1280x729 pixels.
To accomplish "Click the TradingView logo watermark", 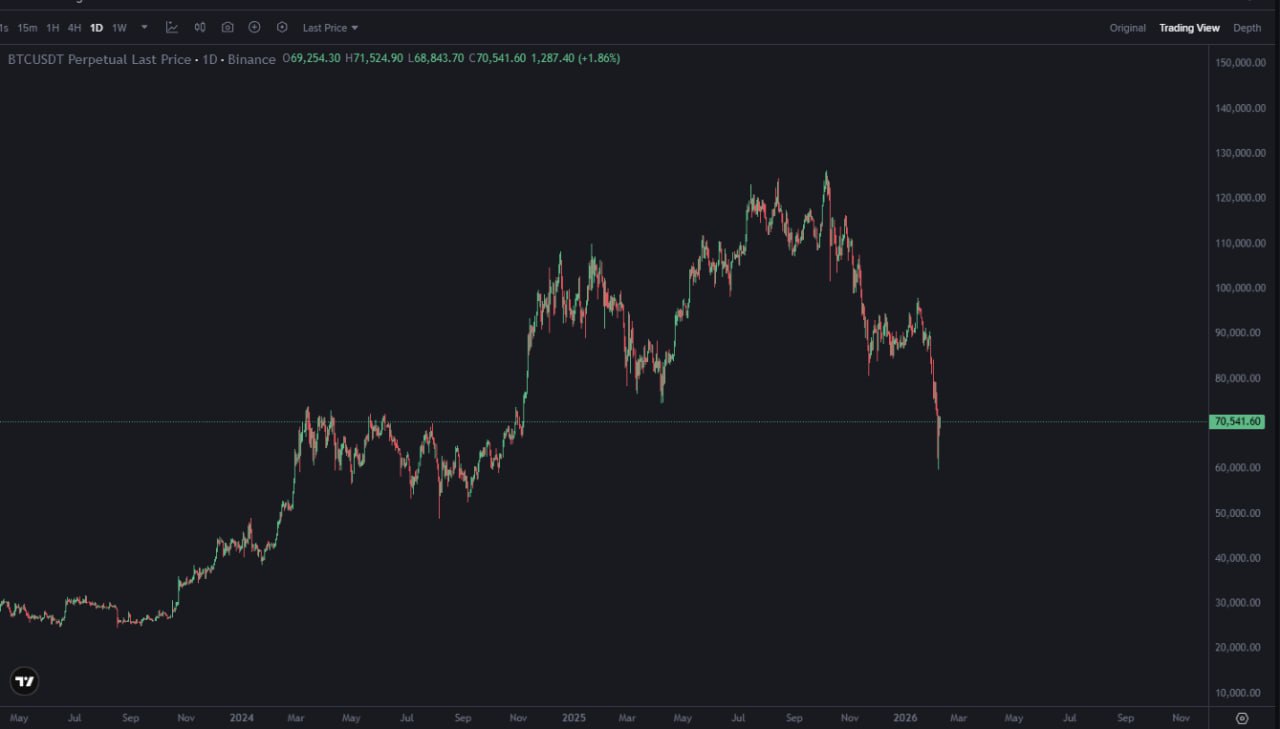I will (23, 680).
